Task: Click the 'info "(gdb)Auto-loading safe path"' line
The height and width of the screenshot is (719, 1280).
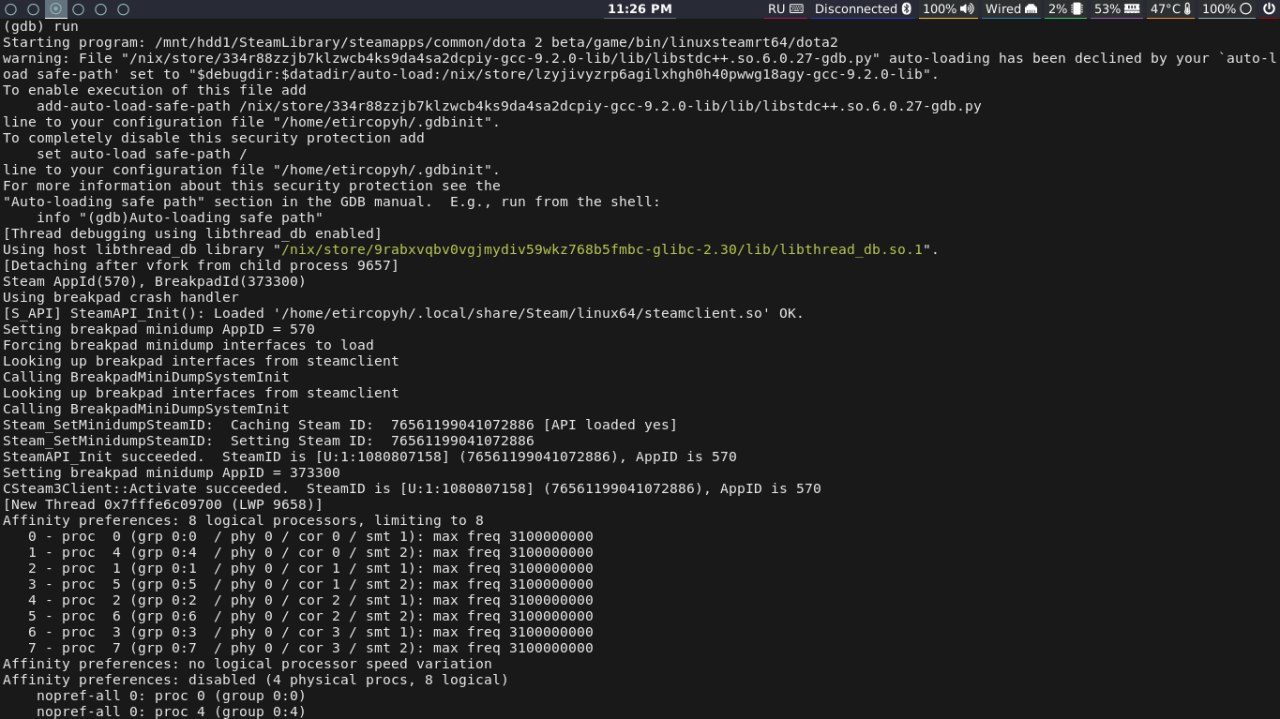Action: (x=179, y=217)
